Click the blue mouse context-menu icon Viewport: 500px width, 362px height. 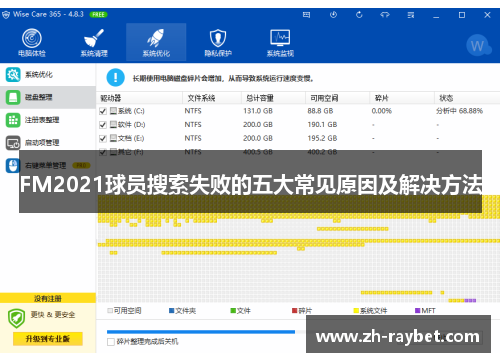click(13, 165)
